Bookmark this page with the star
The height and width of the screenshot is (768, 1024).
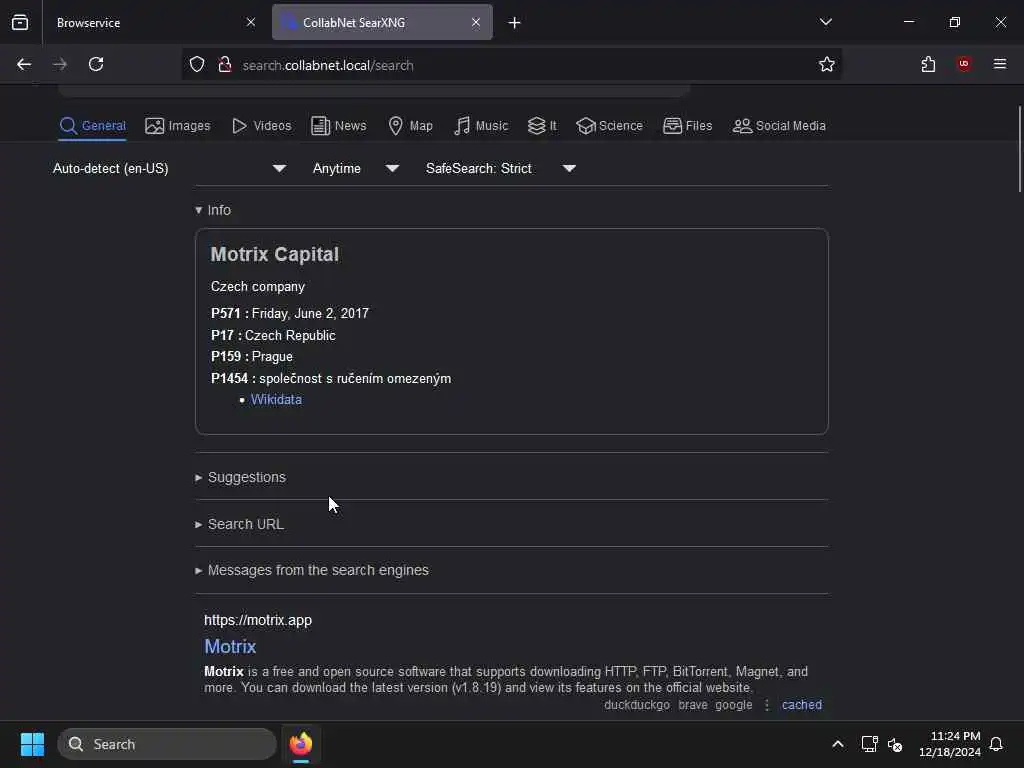tap(827, 64)
